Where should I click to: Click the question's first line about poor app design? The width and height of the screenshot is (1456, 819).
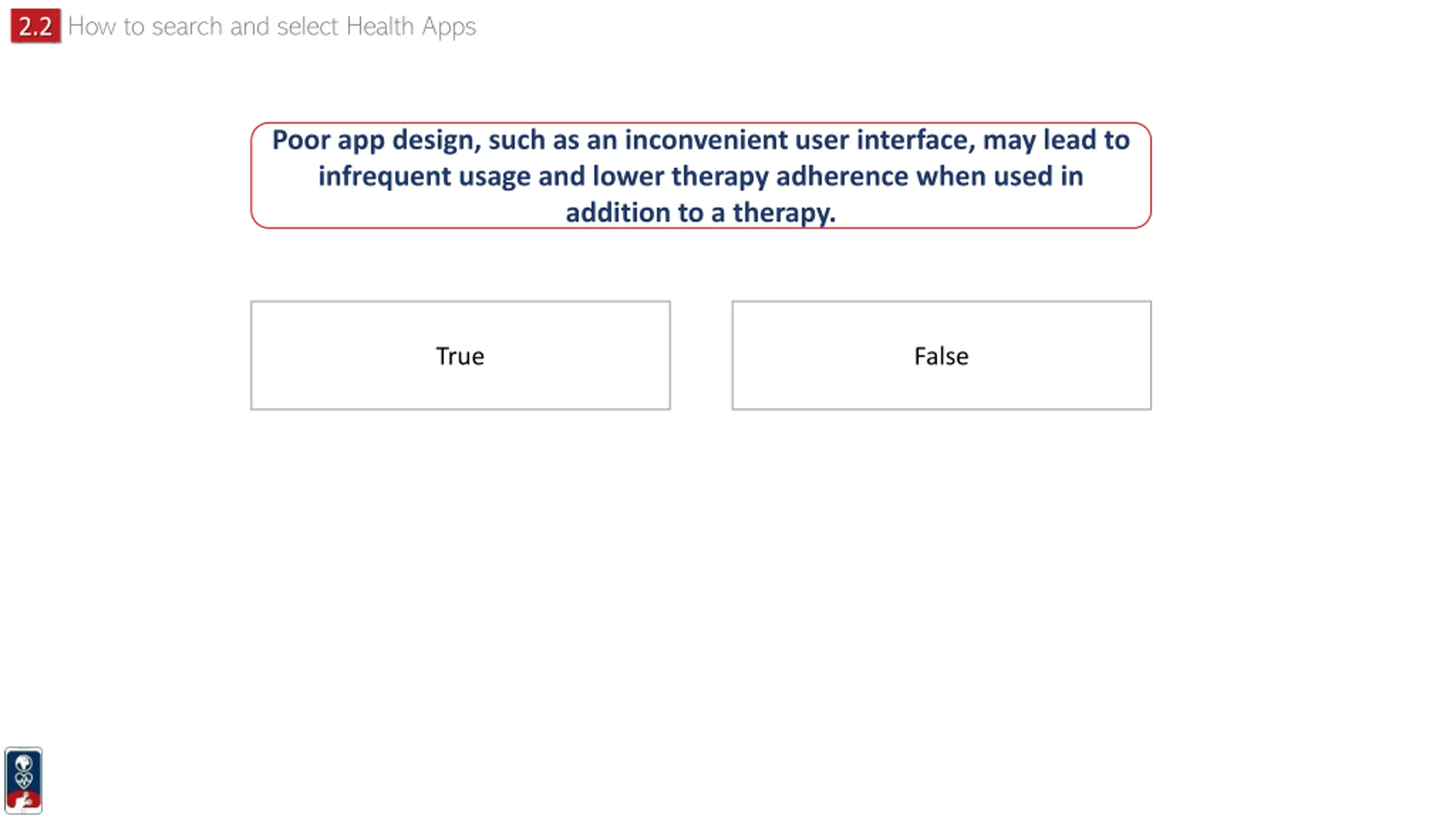coord(701,140)
